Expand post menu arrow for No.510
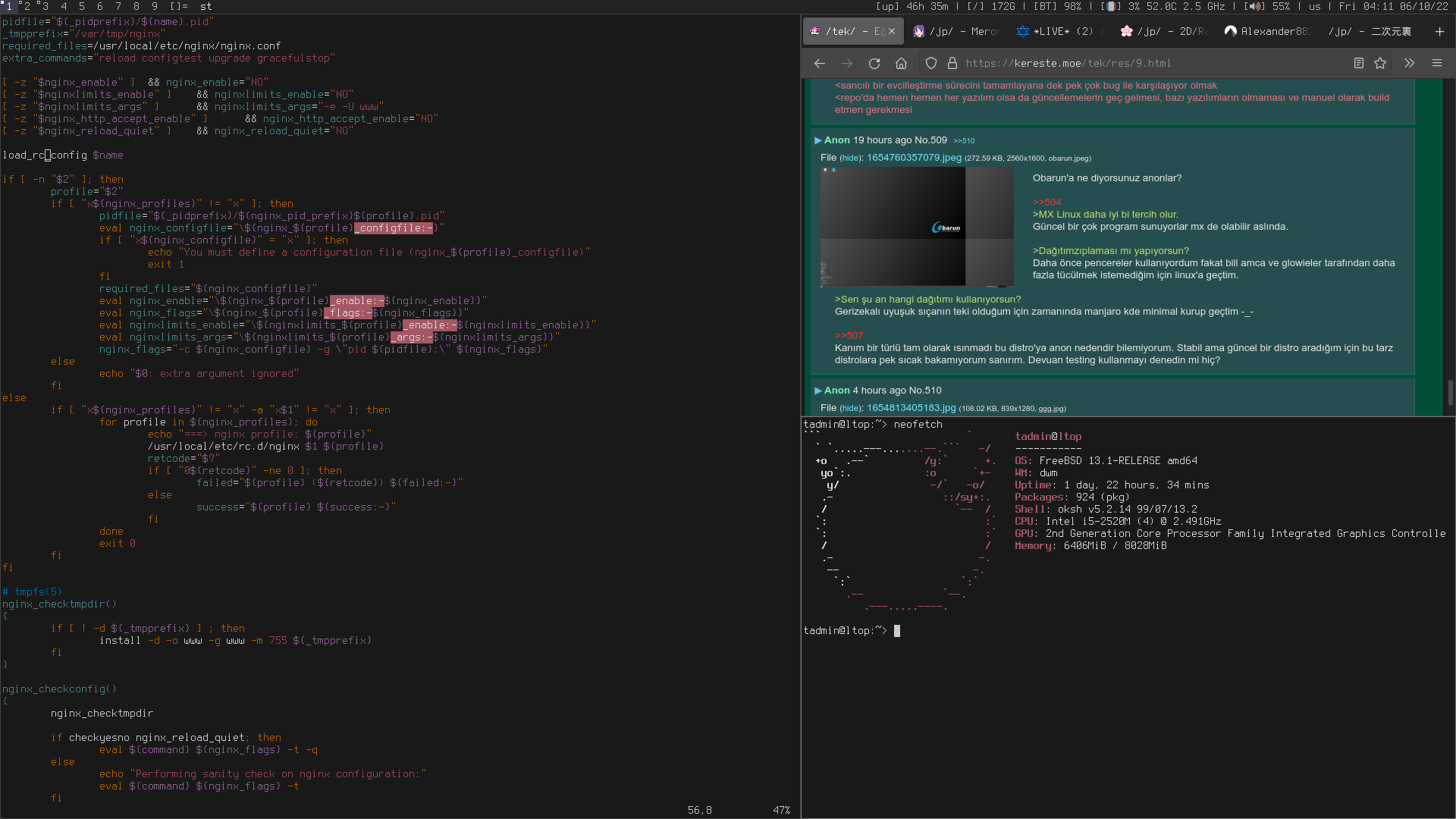This screenshot has height=819, width=1456. click(x=818, y=391)
